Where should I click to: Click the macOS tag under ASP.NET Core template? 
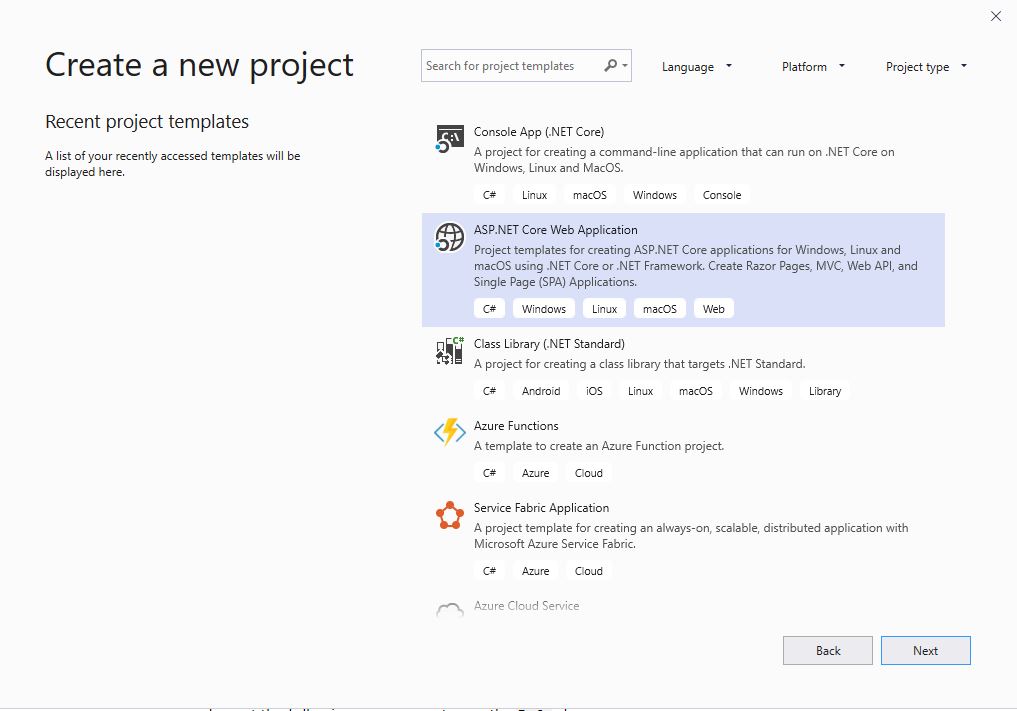click(660, 309)
